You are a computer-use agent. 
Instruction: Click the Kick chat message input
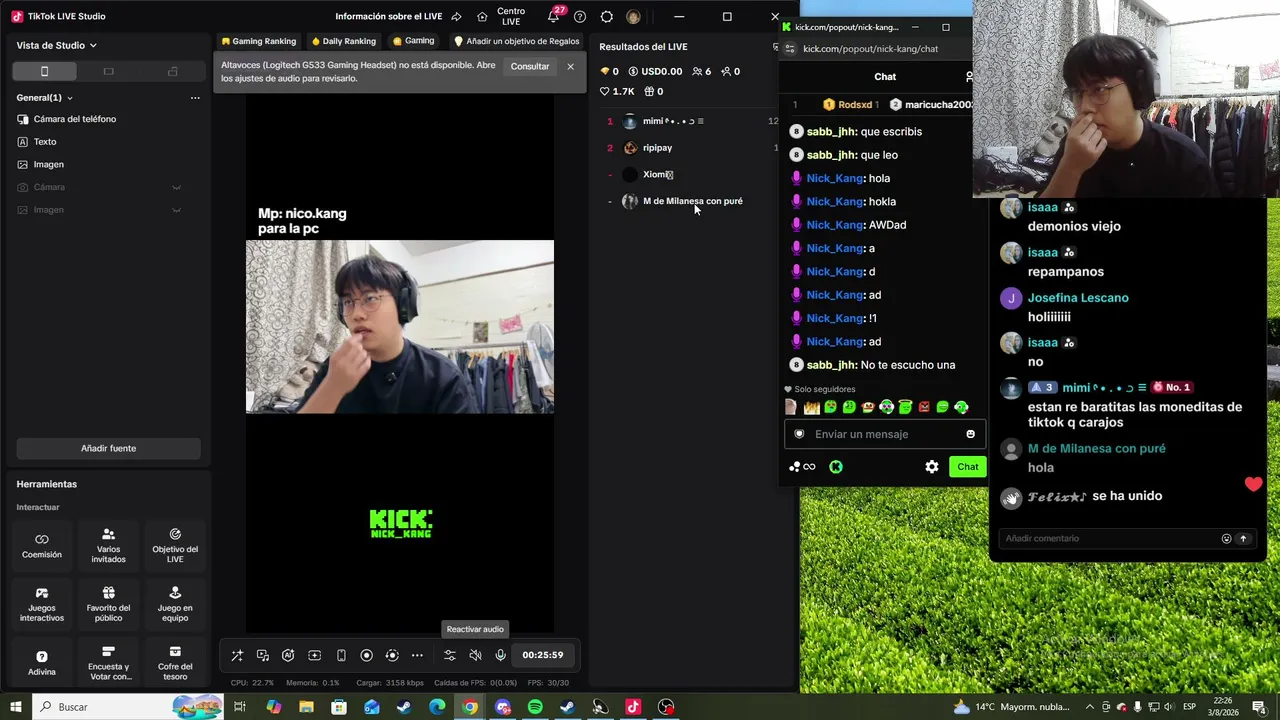tap(885, 434)
